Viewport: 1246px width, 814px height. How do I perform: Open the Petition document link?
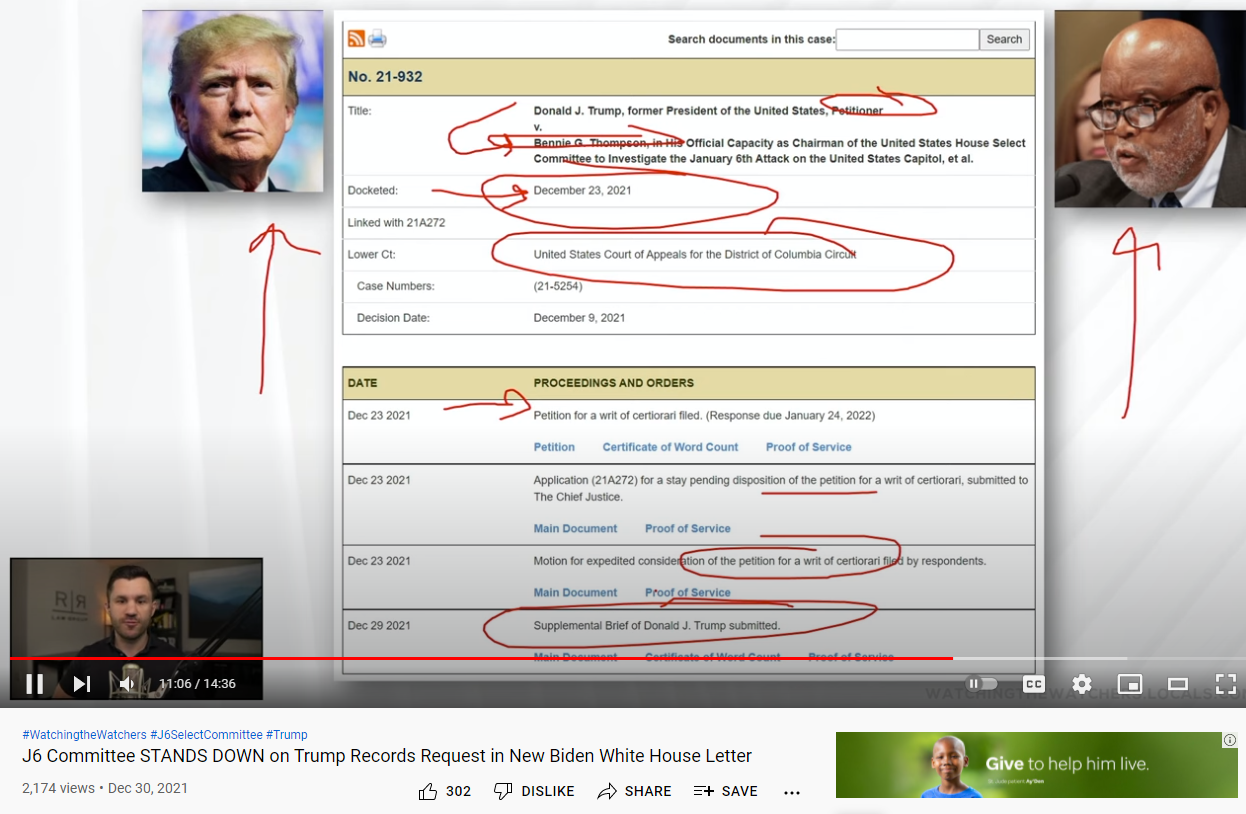coord(554,447)
